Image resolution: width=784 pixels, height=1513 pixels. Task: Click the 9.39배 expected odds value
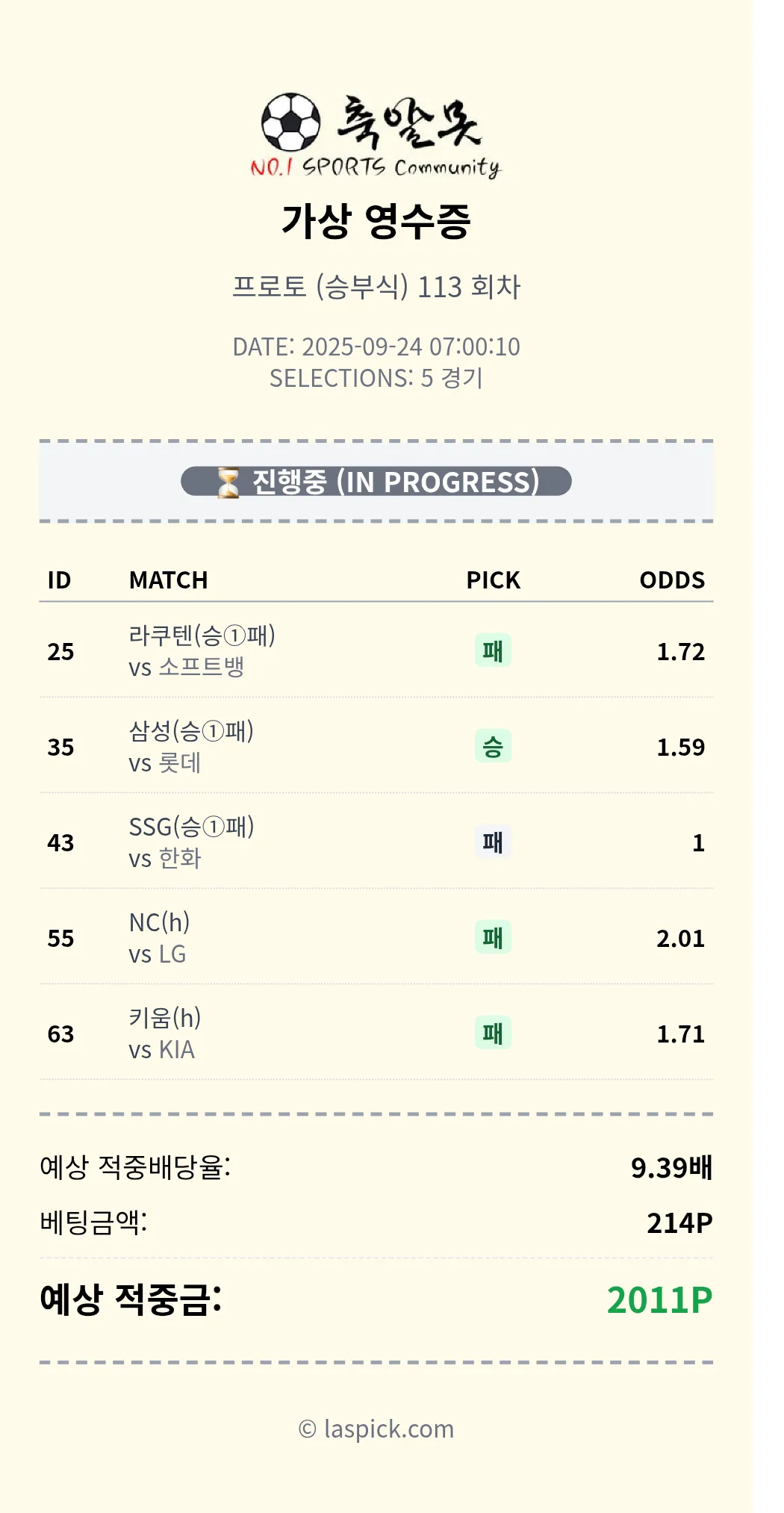point(671,1167)
